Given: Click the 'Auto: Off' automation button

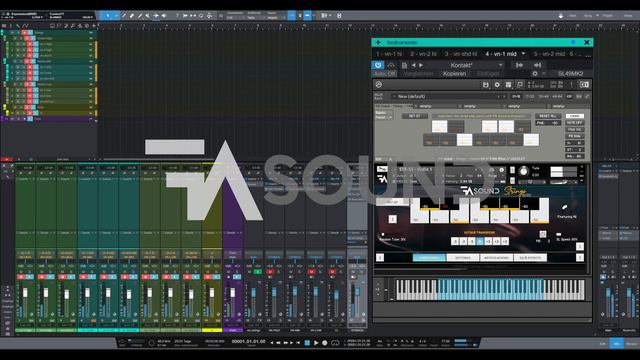Looking at the screenshot, I should 384,74.
